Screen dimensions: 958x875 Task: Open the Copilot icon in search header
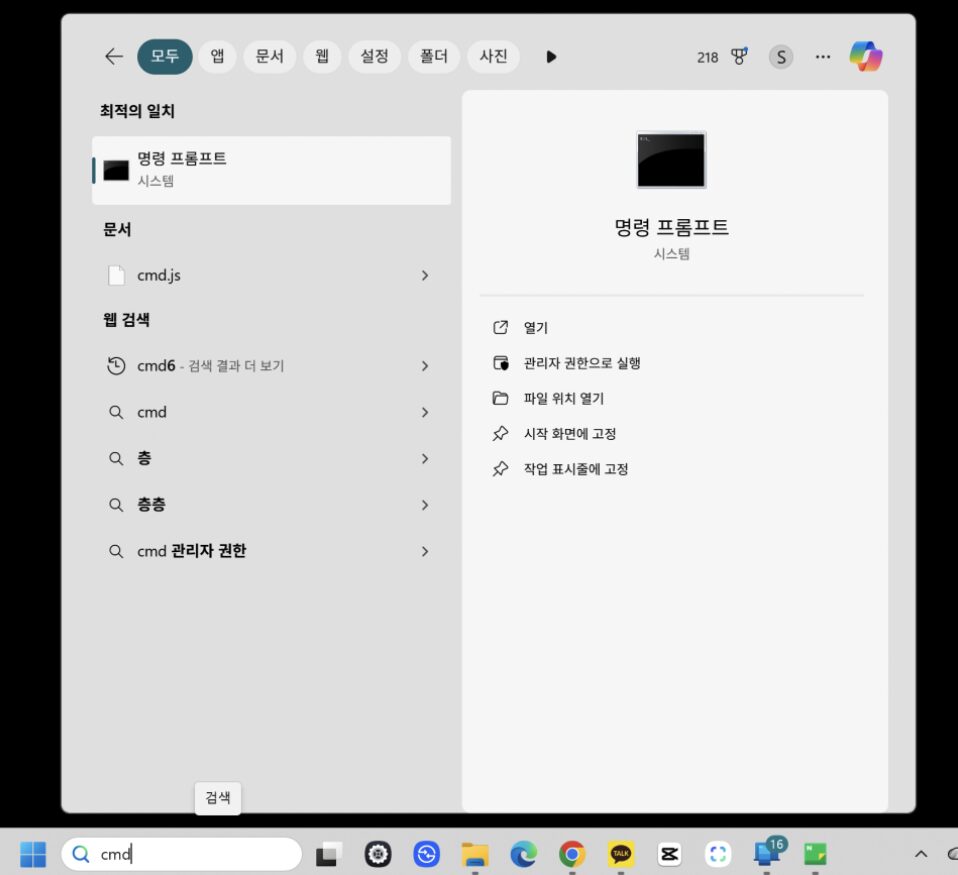coord(866,57)
